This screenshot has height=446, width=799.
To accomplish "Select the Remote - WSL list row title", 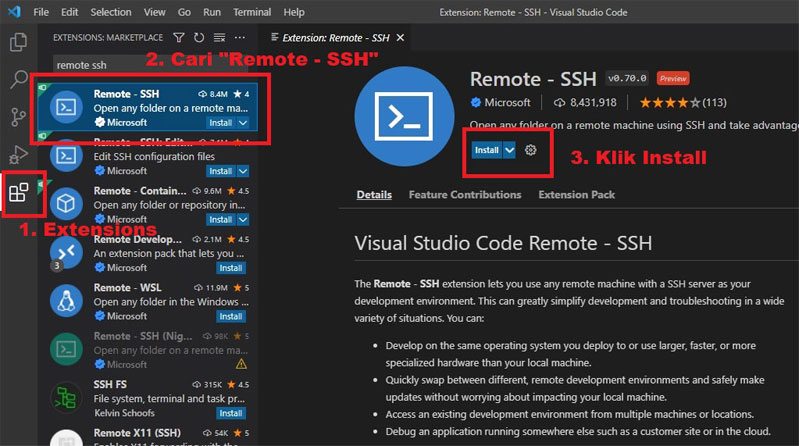I will (x=127, y=287).
